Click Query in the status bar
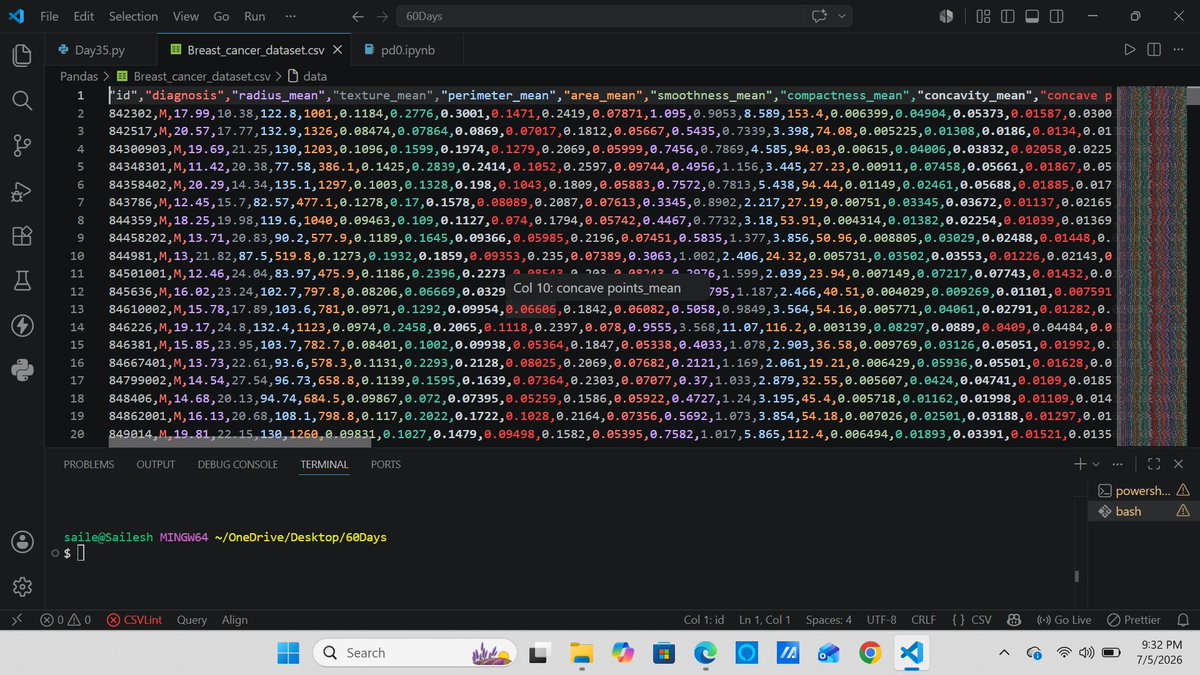The width and height of the screenshot is (1200, 675). tap(192, 620)
